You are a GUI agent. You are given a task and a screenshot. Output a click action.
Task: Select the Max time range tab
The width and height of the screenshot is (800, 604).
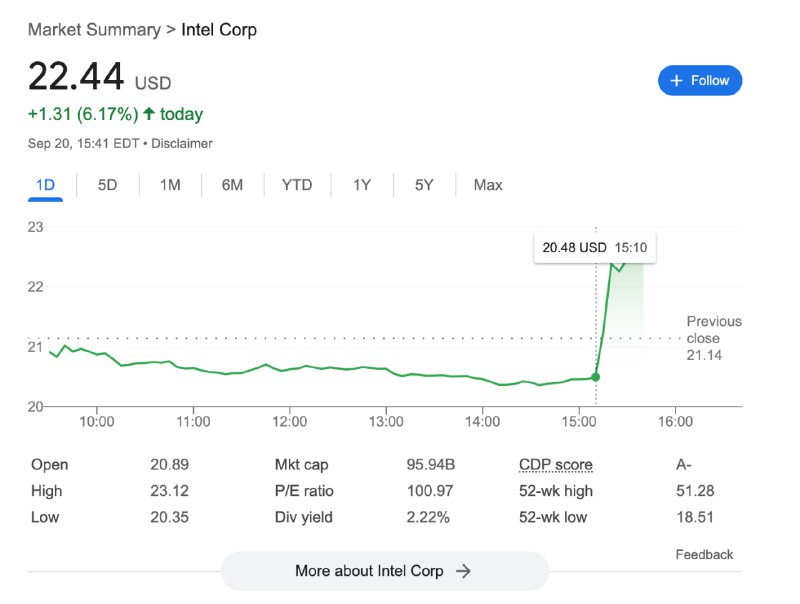point(488,184)
